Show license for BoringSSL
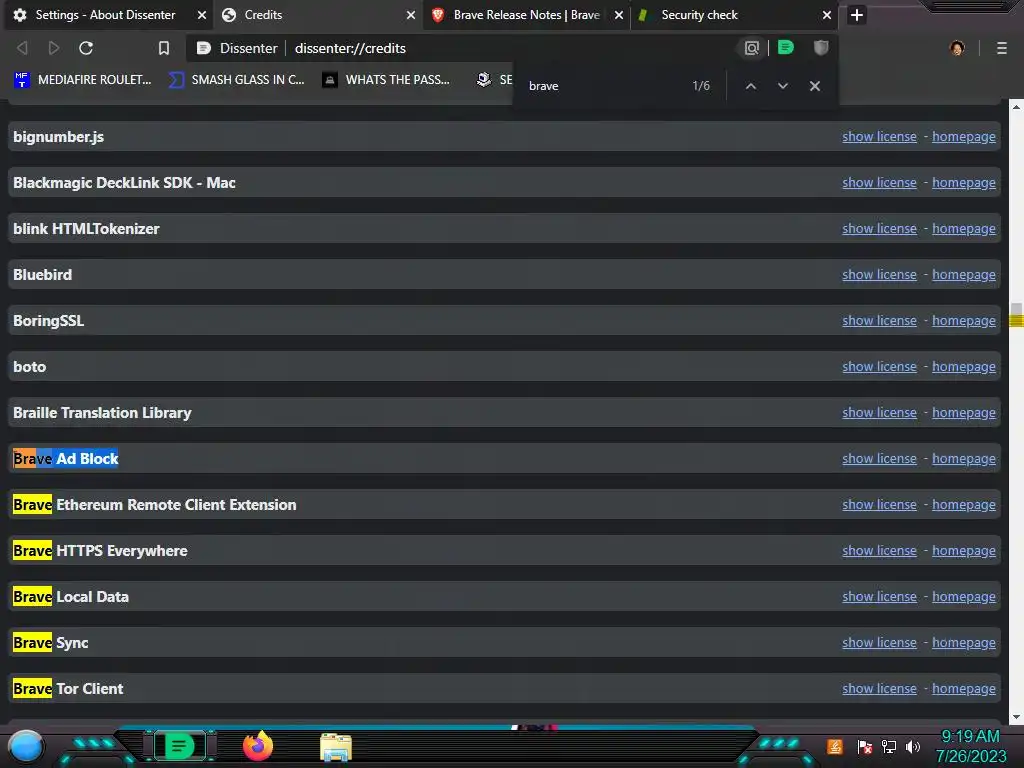This screenshot has height=768, width=1024. (879, 321)
